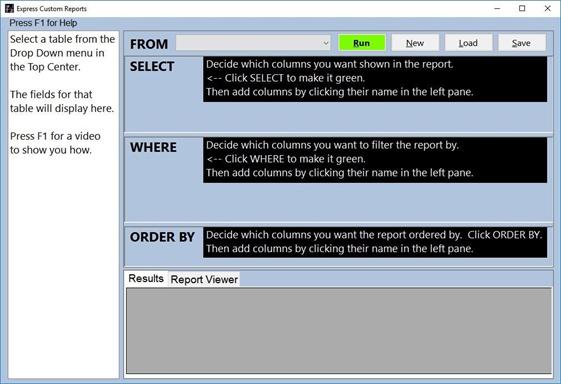
Task: Maximize the Express Custom Reports window
Action: pyautogui.click(x=522, y=8)
